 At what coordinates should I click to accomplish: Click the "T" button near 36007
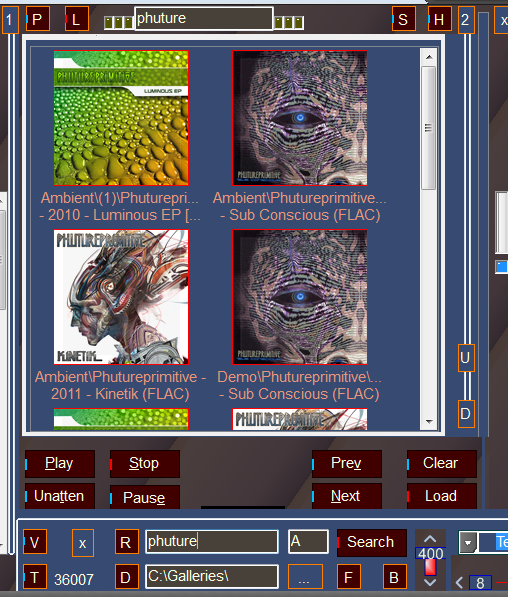(x=35, y=576)
